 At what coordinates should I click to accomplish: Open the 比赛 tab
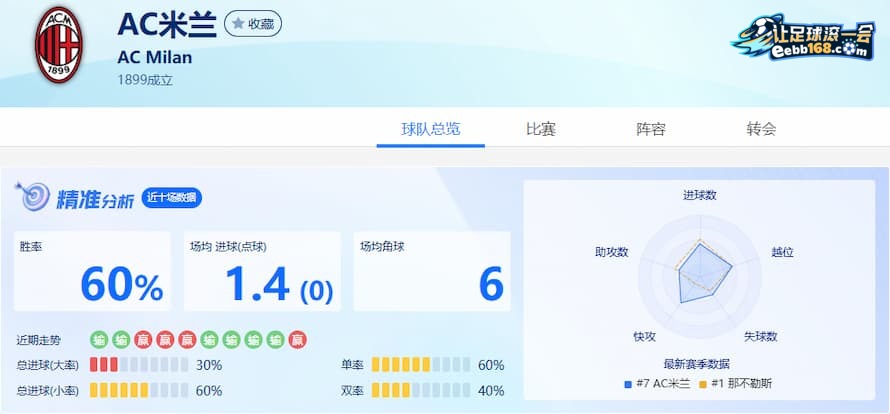click(540, 129)
